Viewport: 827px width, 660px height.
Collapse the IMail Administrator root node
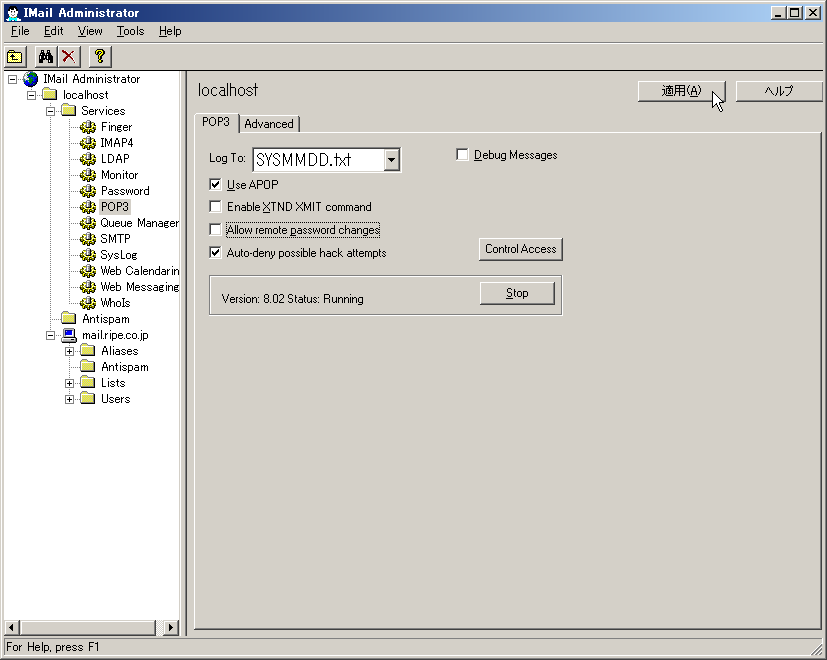(12, 79)
